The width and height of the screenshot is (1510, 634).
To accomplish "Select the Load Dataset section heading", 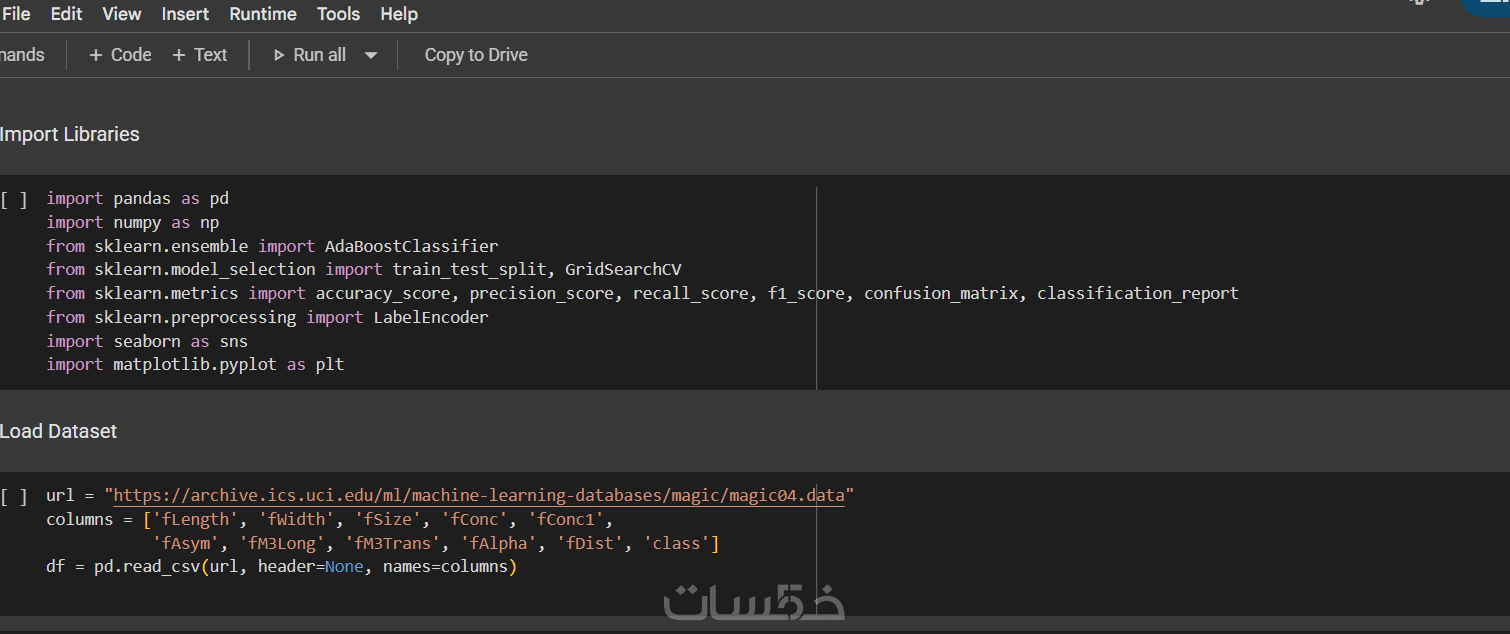I will (59, 431).
